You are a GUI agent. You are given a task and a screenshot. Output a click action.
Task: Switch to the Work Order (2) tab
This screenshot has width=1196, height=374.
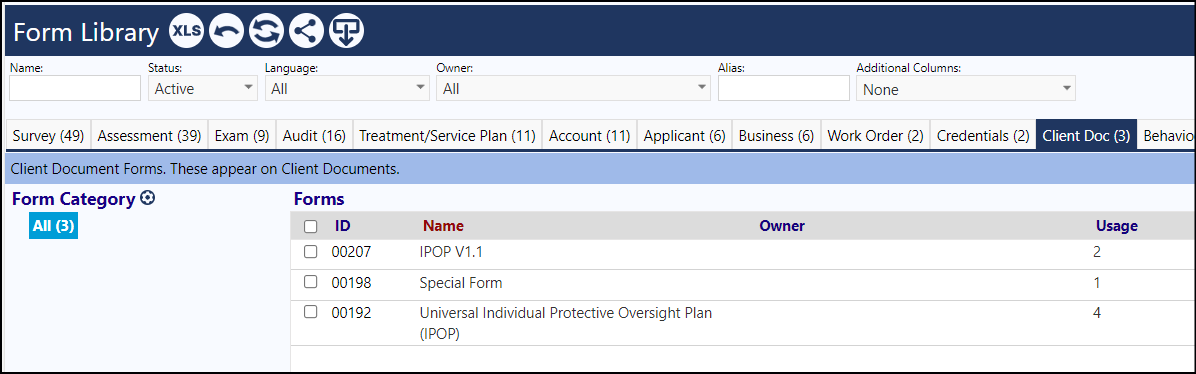876,136
